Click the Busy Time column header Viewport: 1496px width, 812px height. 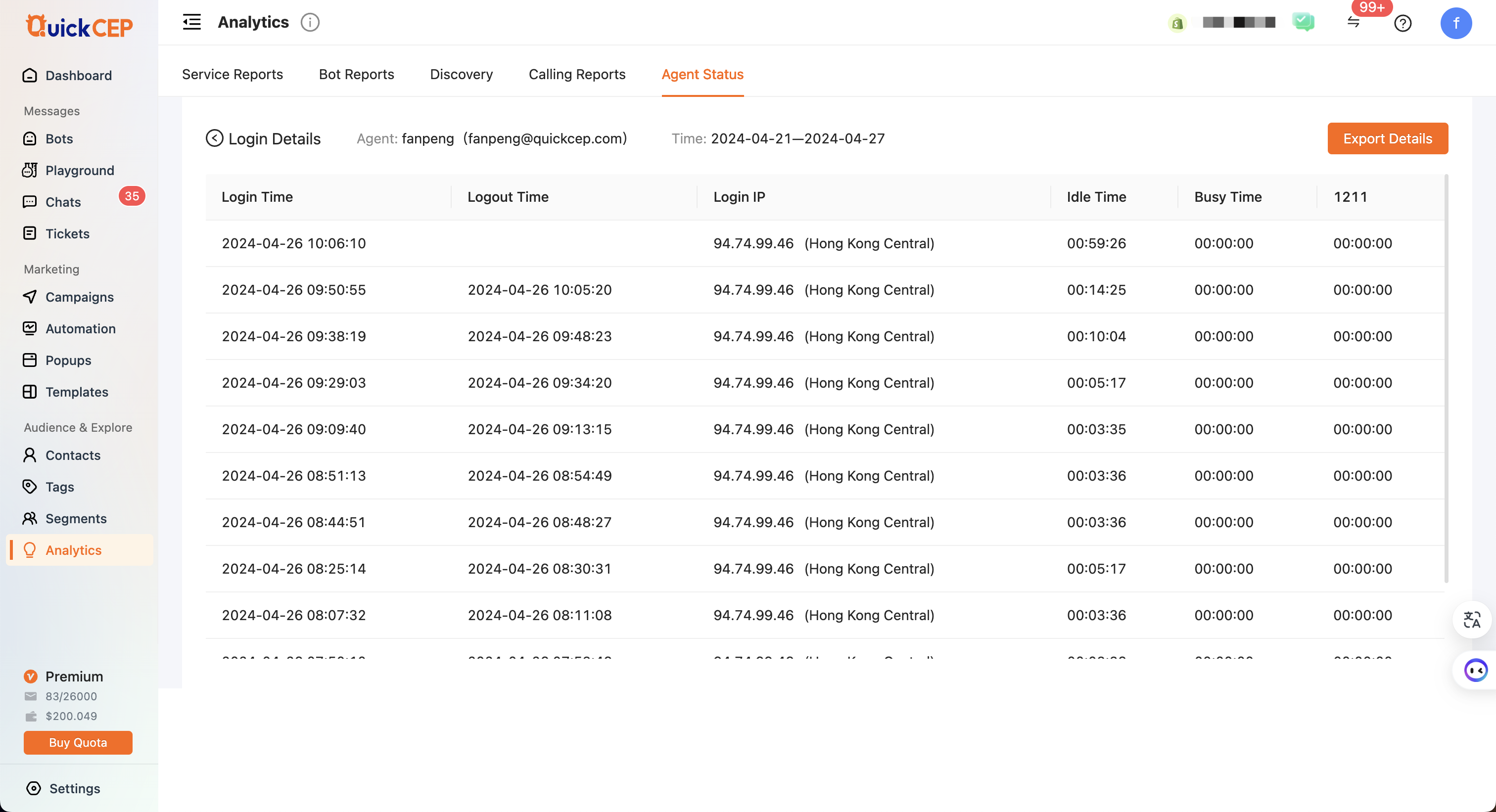(1228, 197)
